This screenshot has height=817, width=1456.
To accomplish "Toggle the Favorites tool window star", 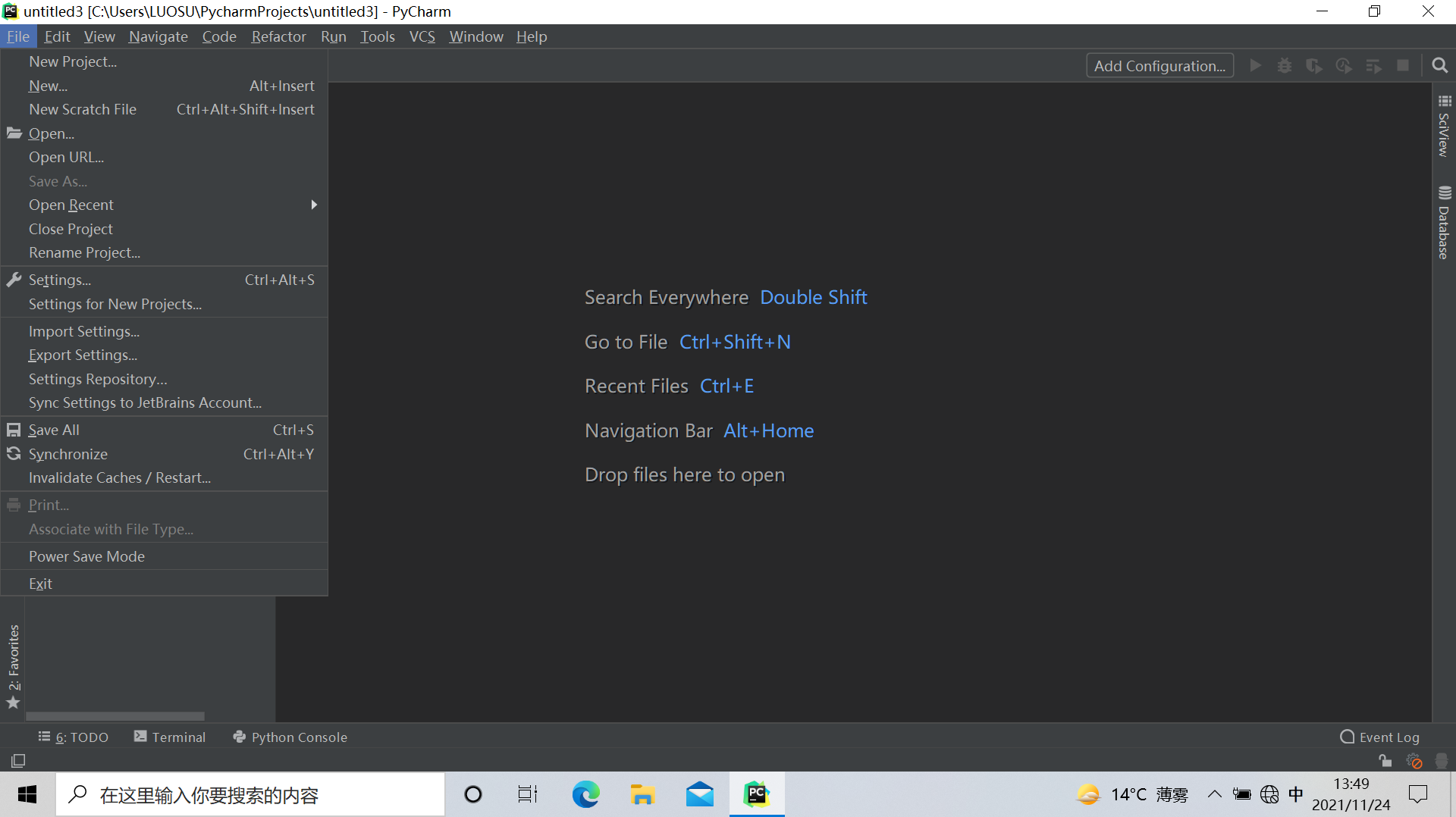I will (13, 702).
